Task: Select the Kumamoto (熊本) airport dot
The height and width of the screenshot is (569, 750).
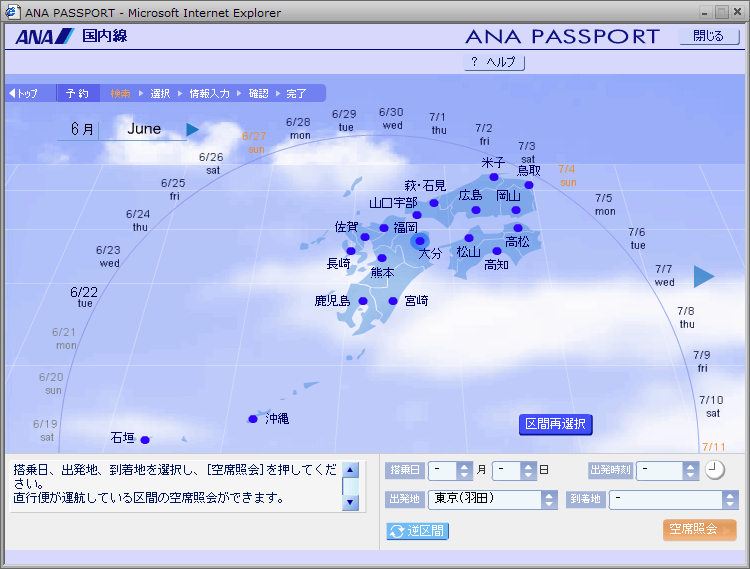Action: pyautogui.click(x=382, y=258)
